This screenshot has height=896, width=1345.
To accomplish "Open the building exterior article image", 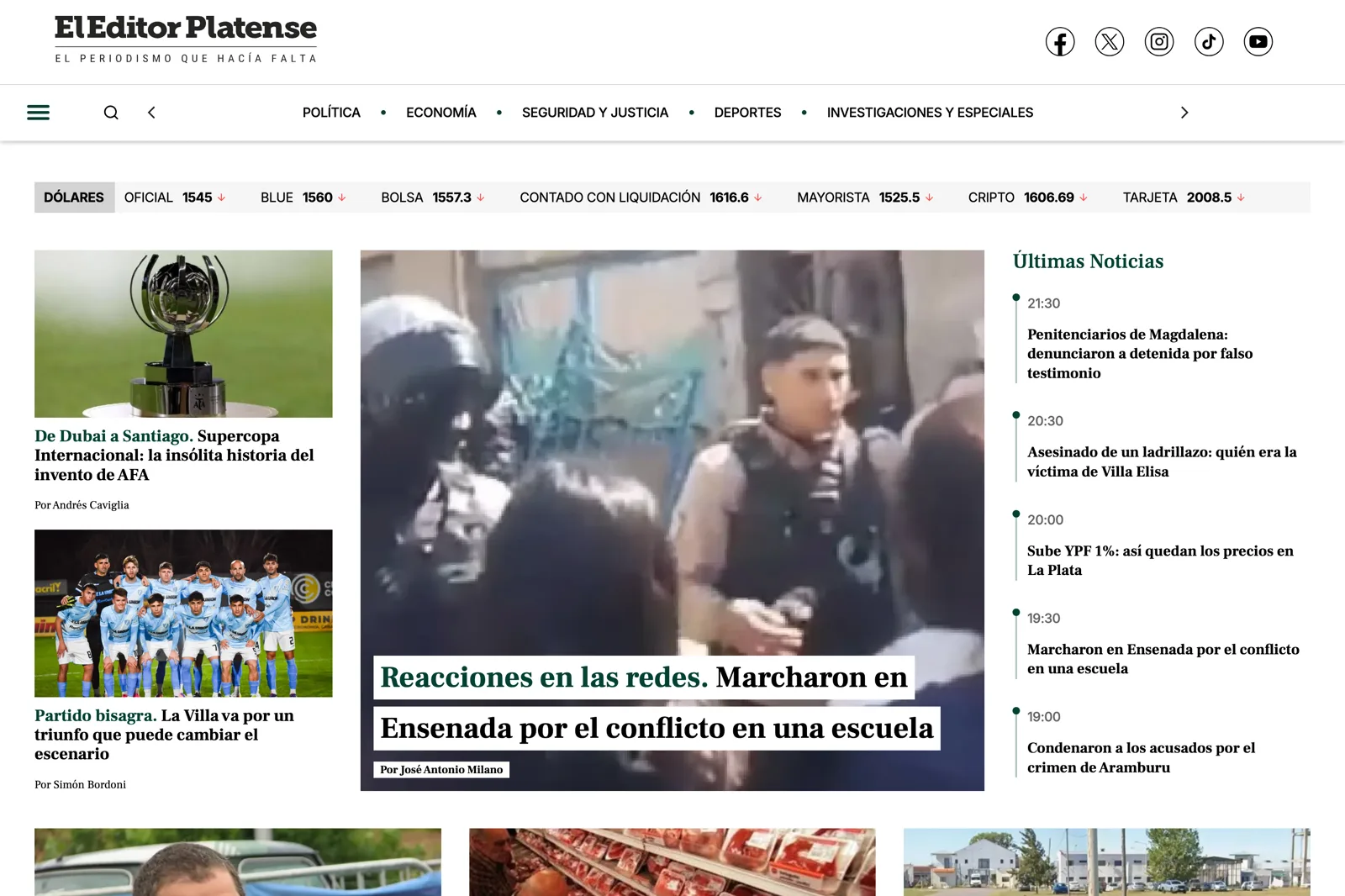I will 1107,862.
